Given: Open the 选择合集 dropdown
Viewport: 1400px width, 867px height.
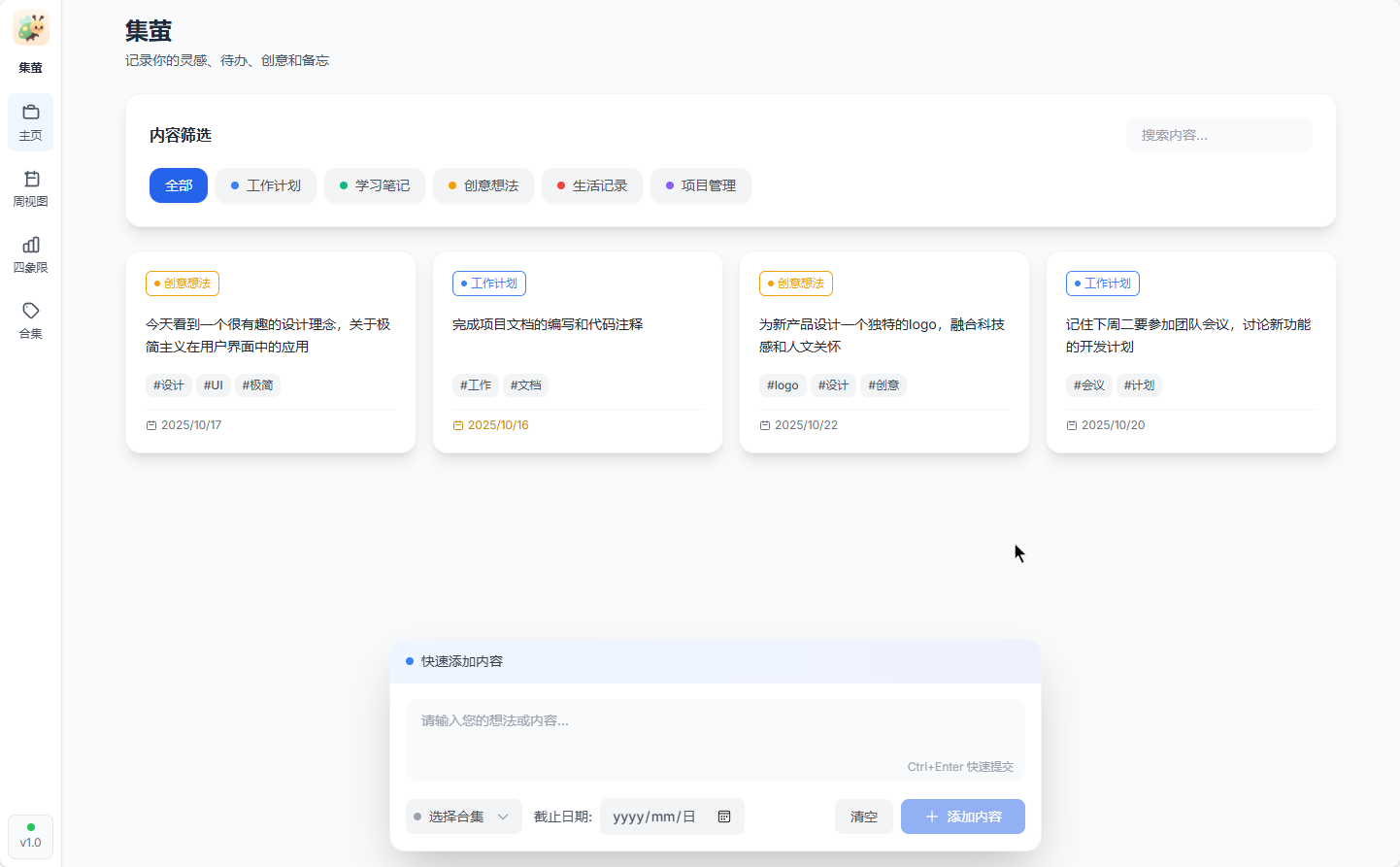Looking at the screenshot, I should pyautogui.click(x=463, y=817).
